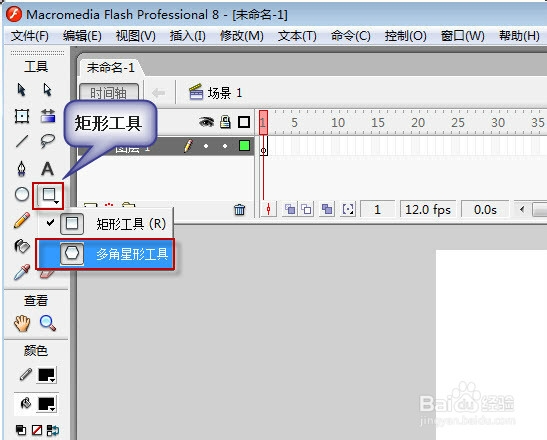Select the first keyframe of layer 1
547x440 pixels.
(263, 146)
